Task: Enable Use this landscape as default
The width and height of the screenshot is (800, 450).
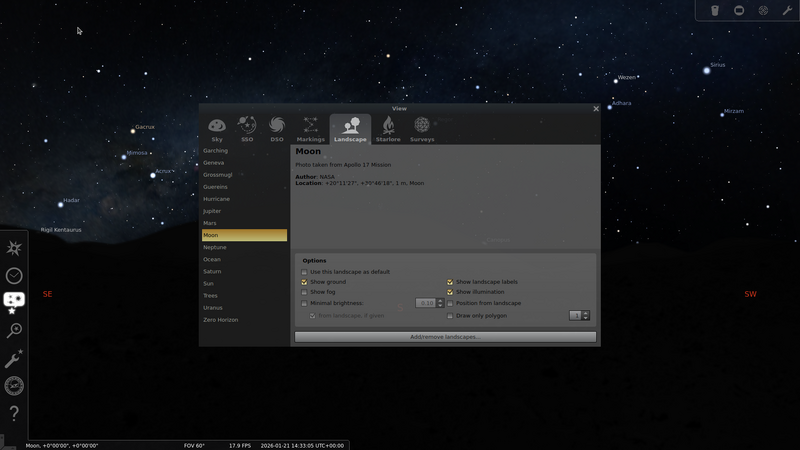Action: [305, 272]
